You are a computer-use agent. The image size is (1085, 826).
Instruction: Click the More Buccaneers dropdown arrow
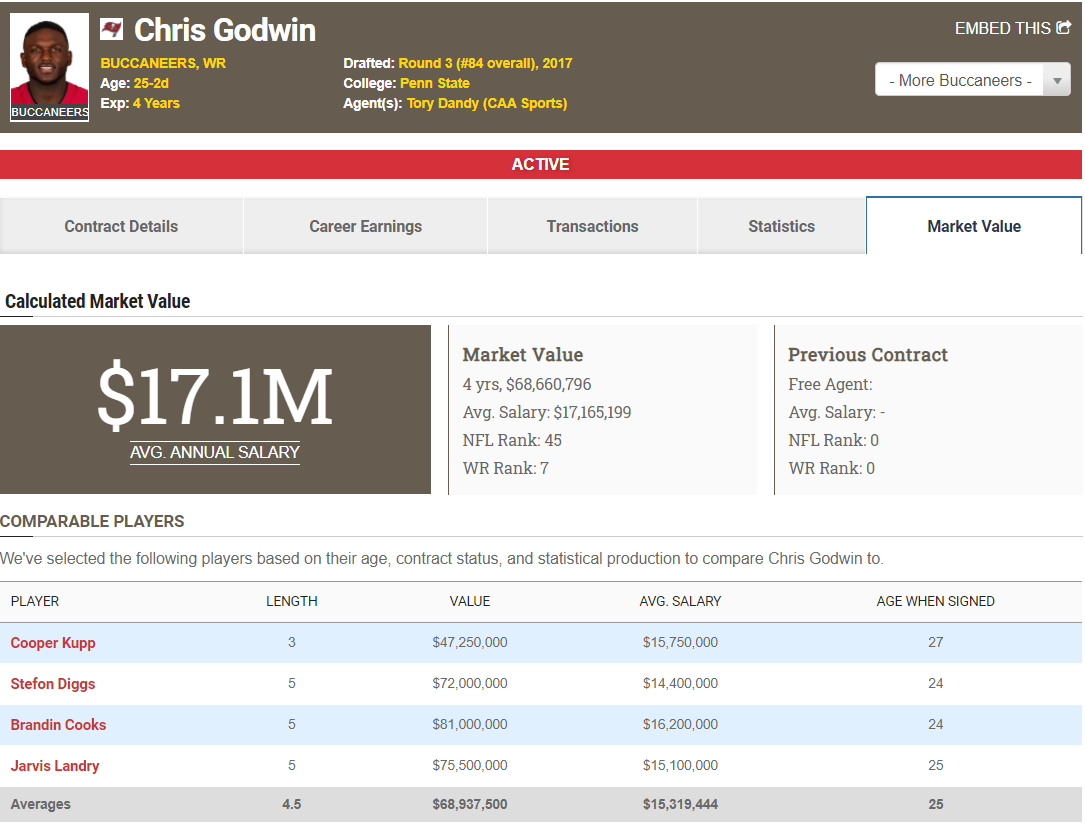click(1056, 80)
